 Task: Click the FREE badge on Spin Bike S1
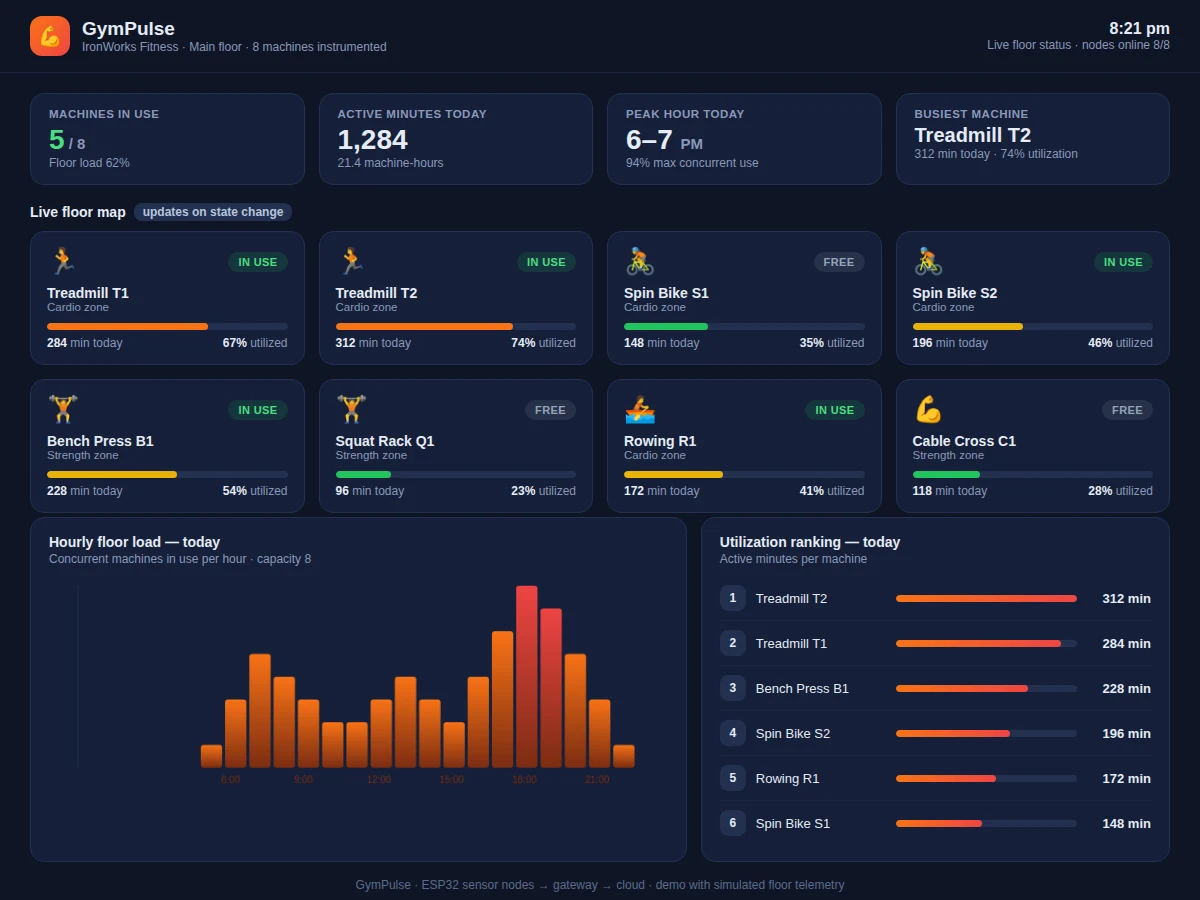(839, 262)
